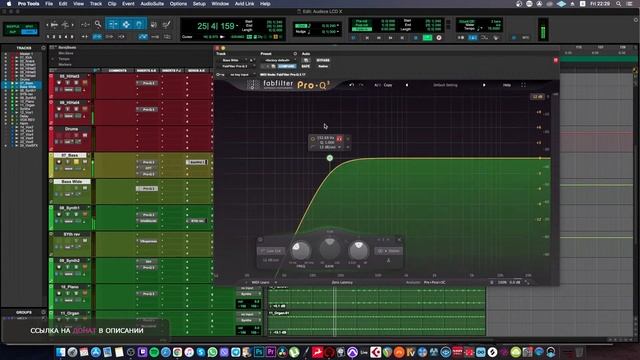Toggle Pro-Q 3 full screen mode

coord(523,85)
